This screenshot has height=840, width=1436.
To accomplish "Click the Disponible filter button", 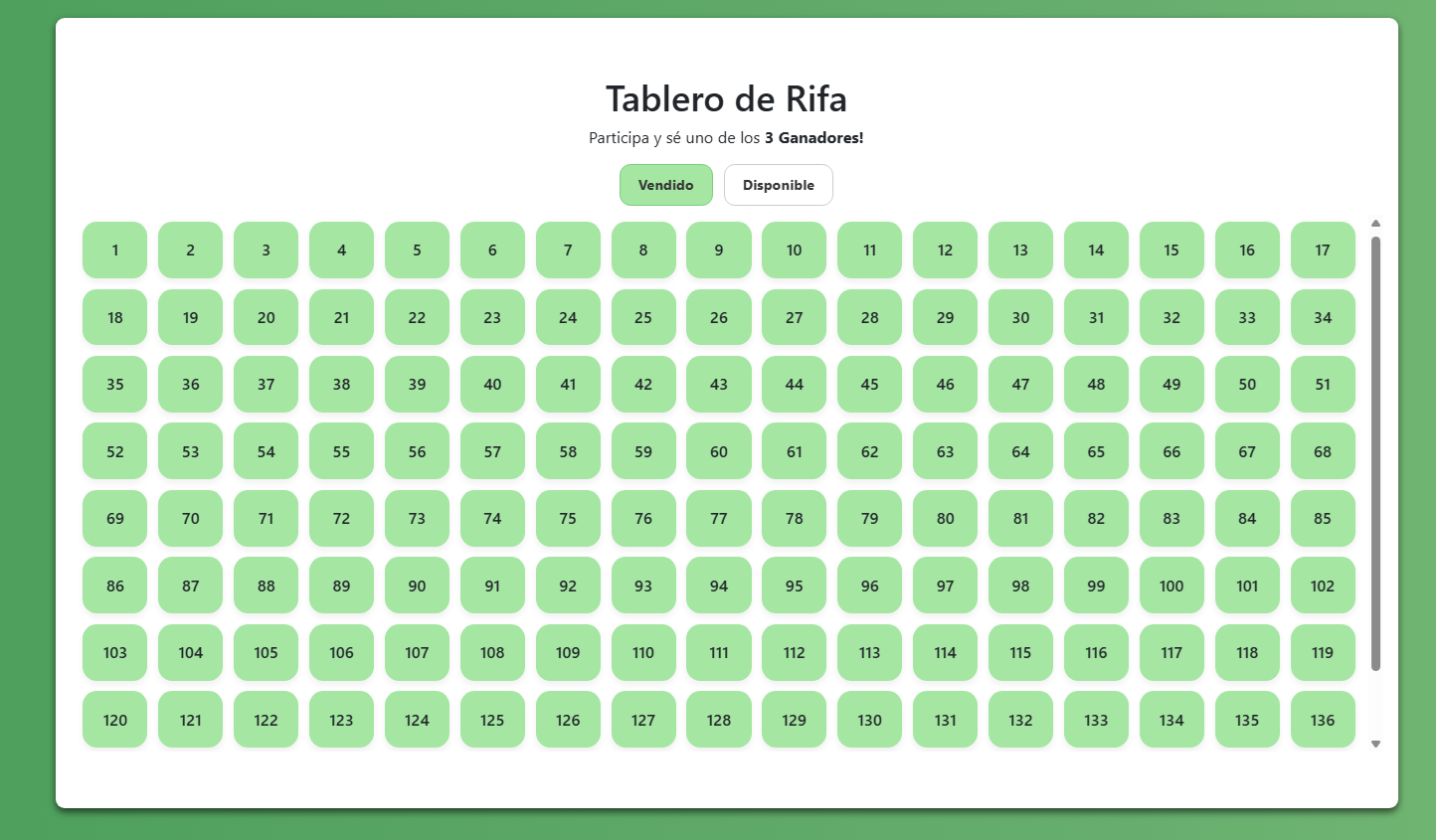I will pos(779,185).
